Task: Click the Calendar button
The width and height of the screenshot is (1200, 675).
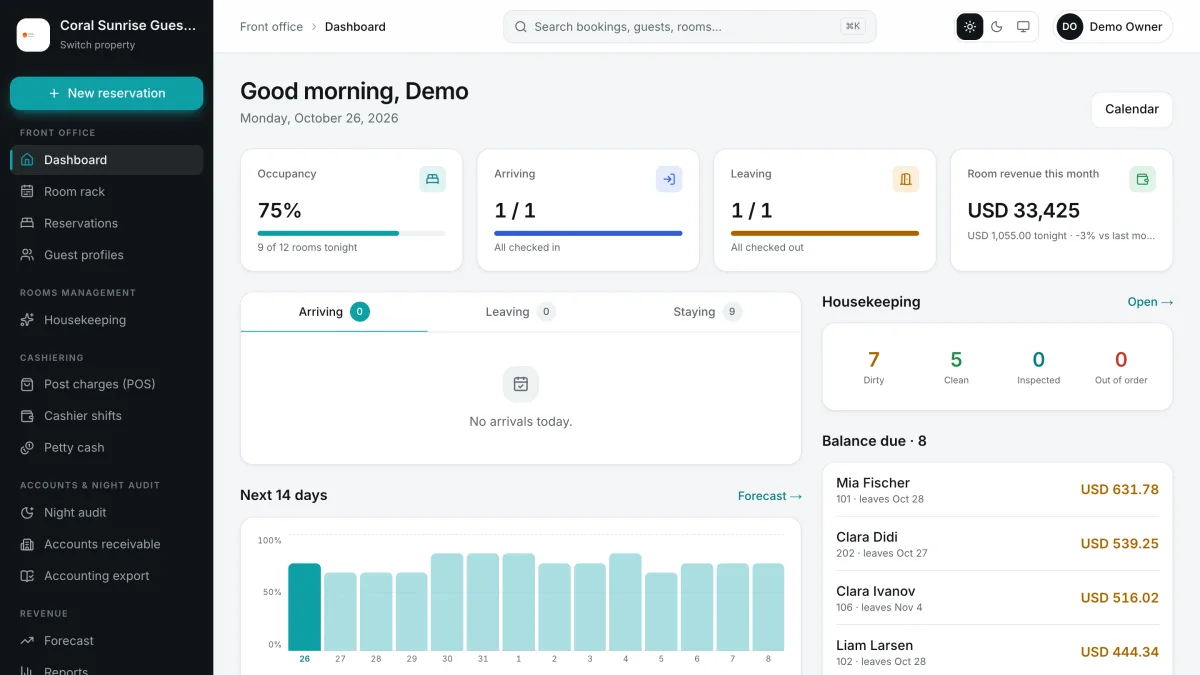Action: [x=1132, y=109]
